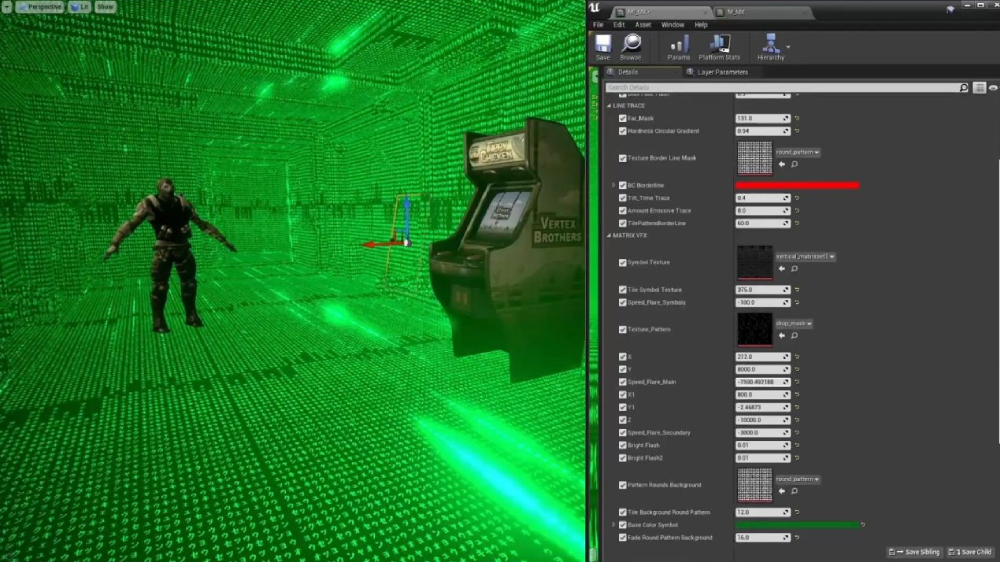Click the Show viewport button
1000x562 pixels.
pyautogui.click(x=105, y=7)
